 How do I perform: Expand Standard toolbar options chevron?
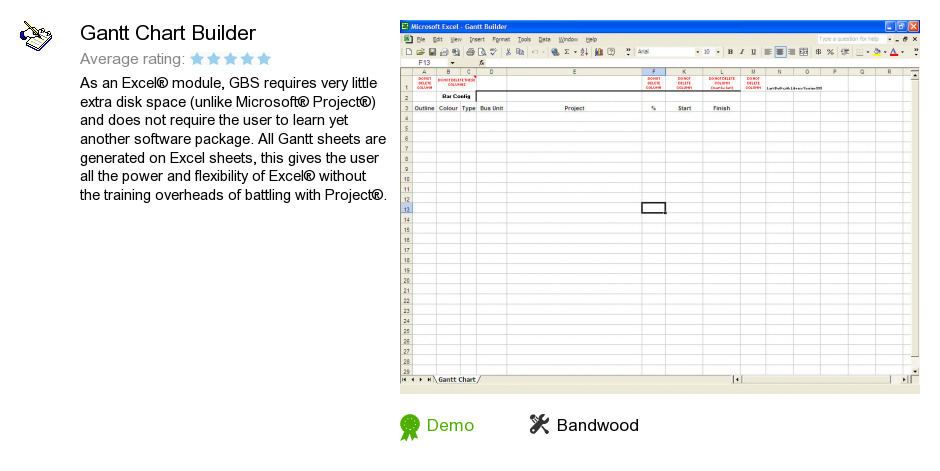(628, 52)
